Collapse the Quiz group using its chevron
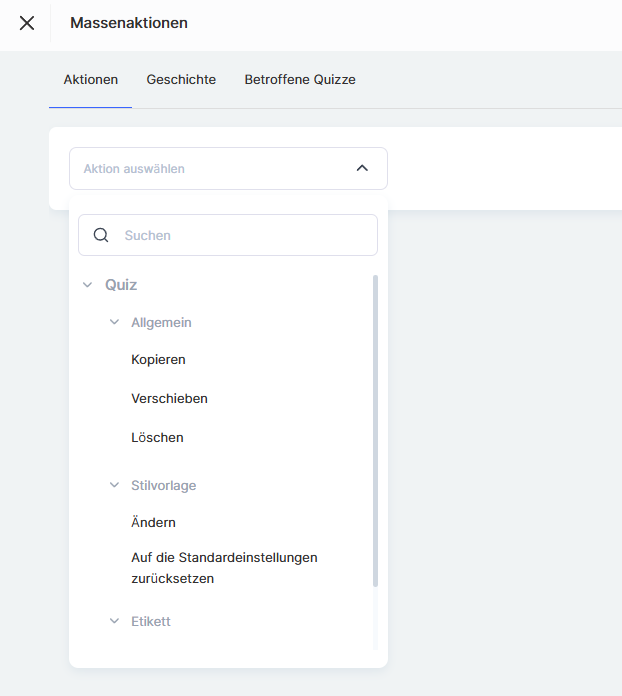 pos(87,285)
